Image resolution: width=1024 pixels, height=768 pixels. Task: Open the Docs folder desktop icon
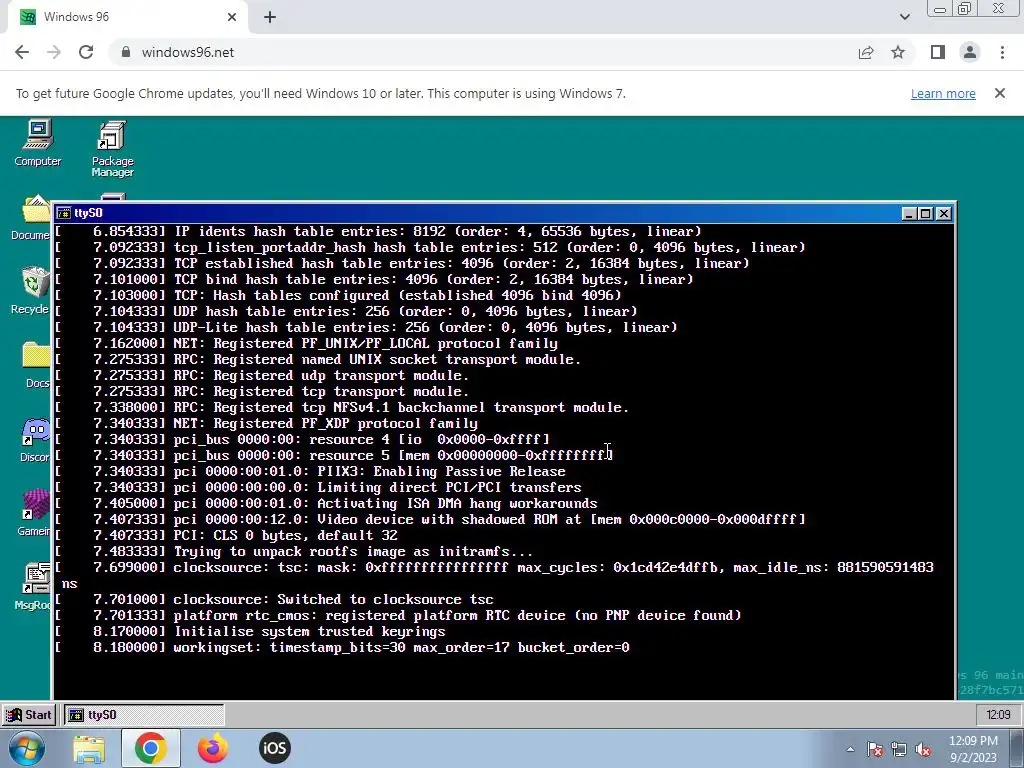point(36,364)
